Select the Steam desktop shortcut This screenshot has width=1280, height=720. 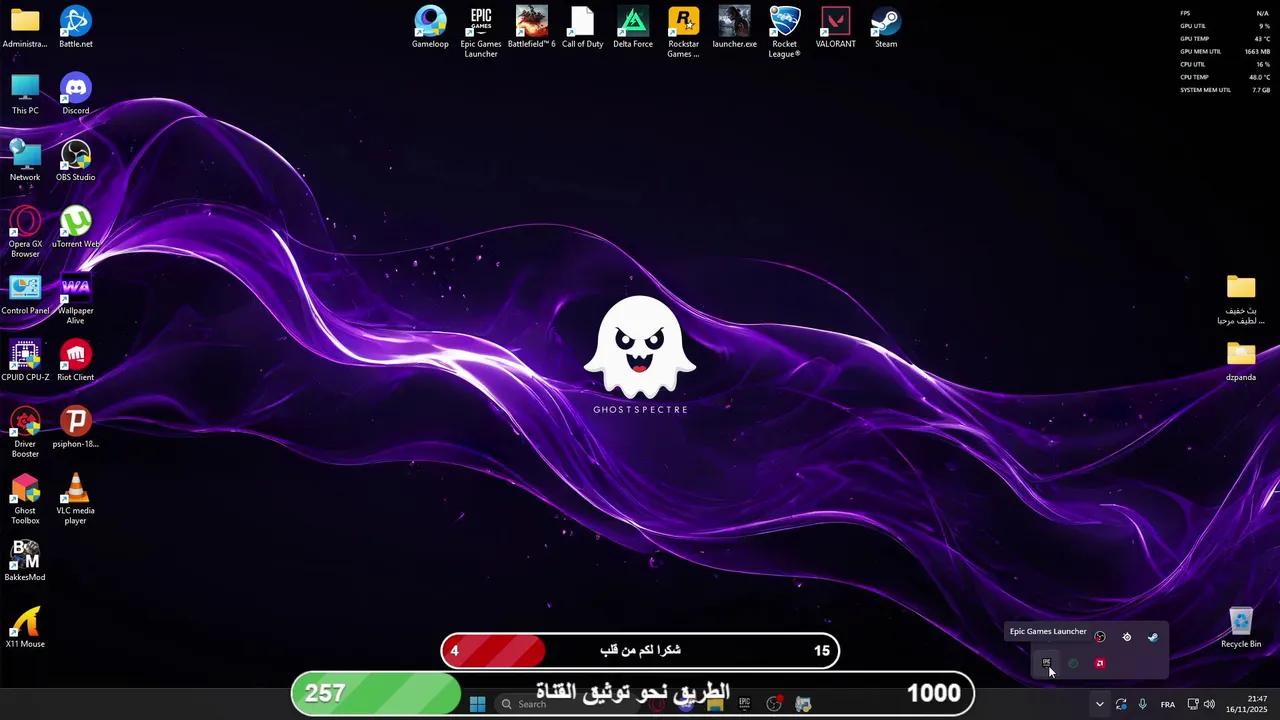(x=886, y=28)
